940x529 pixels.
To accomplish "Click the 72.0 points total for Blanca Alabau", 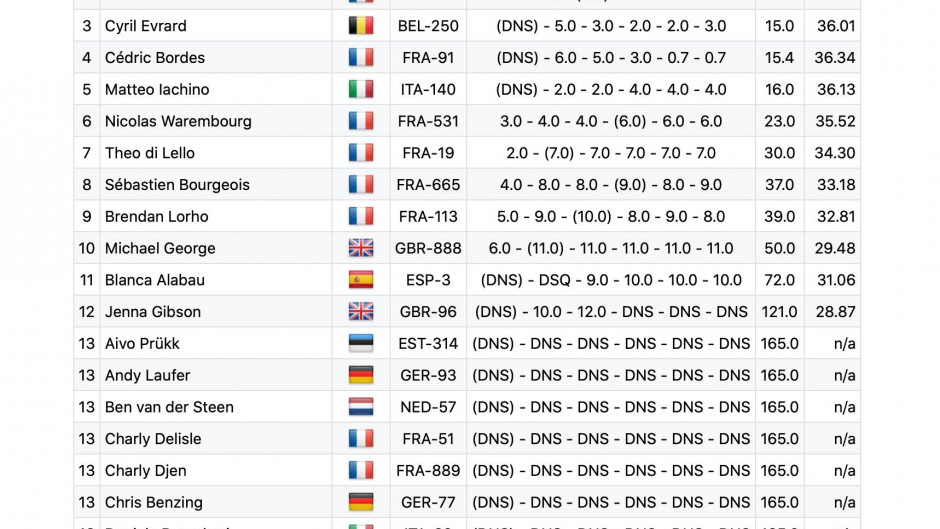I will pos(779,280).
